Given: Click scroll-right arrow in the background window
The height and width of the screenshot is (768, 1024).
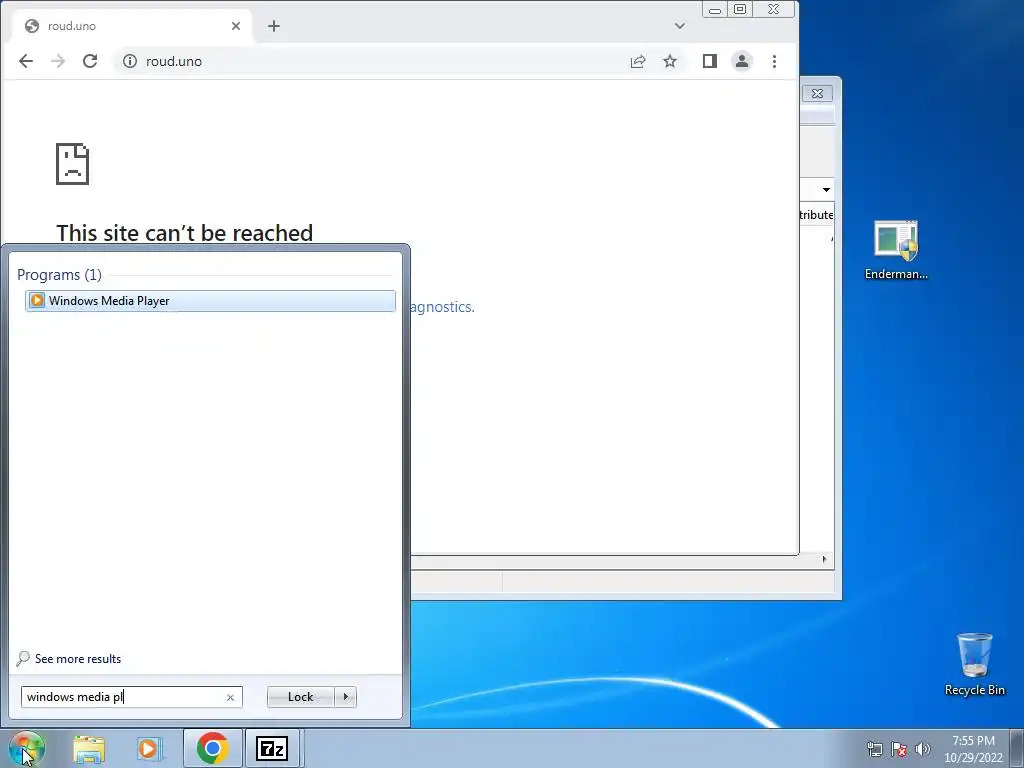Looking at the screenshot, I should click(x=824, y=559).
